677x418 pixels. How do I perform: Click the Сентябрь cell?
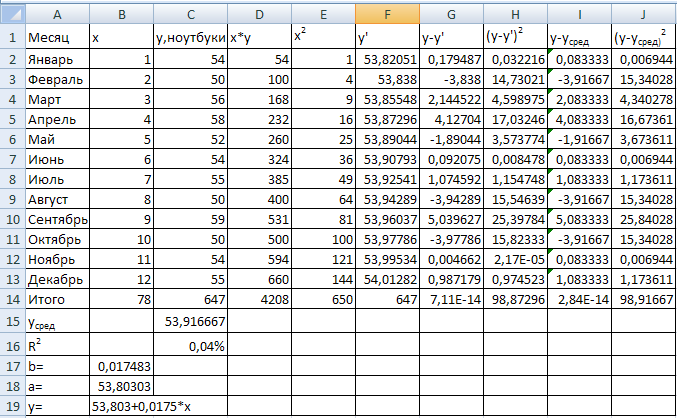[x=57, y=219]
